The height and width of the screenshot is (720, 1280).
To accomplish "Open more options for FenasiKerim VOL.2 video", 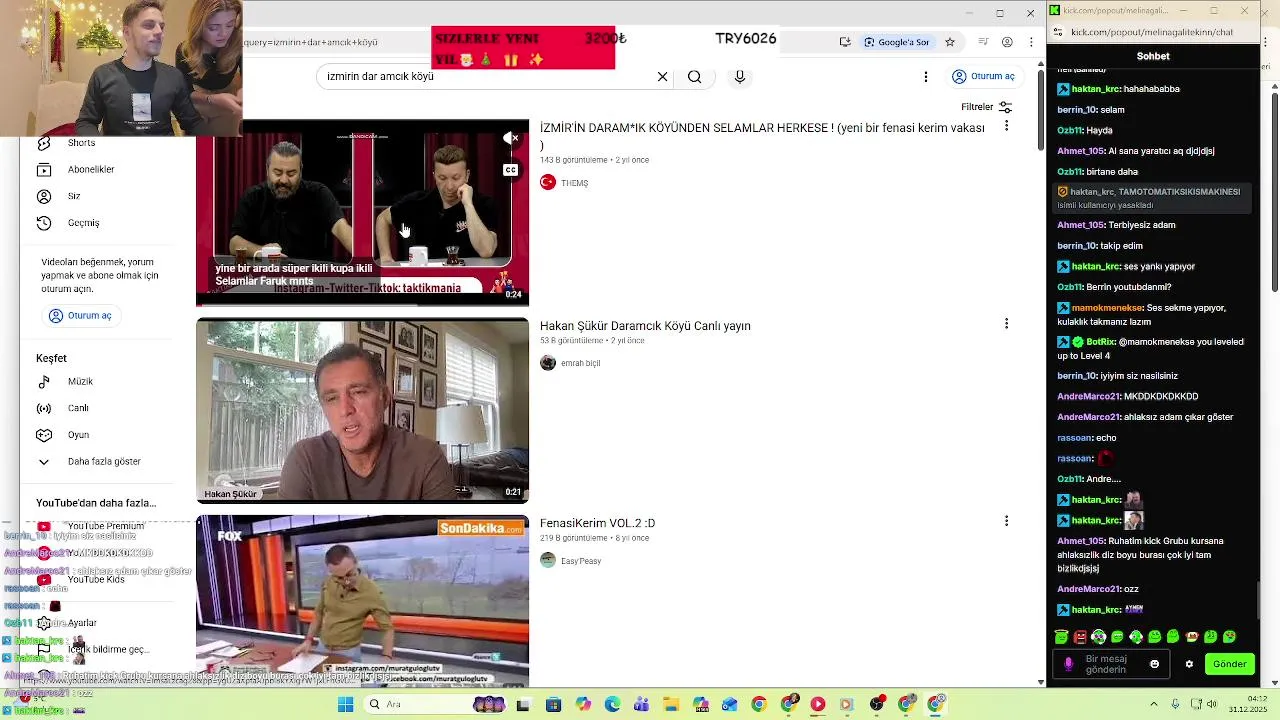I will (x=1006, y=521).
